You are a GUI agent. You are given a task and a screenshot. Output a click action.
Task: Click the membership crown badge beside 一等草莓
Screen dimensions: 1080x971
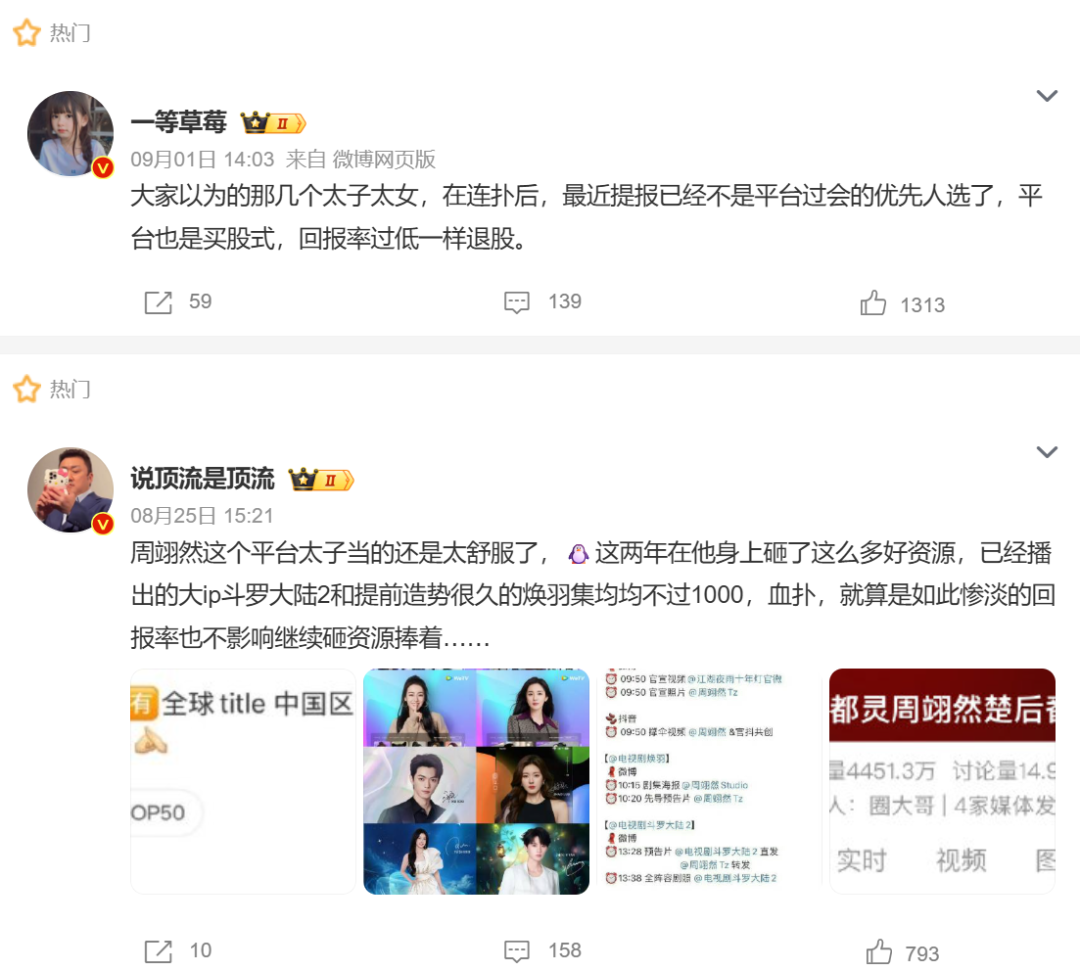(x=273, y=123)
